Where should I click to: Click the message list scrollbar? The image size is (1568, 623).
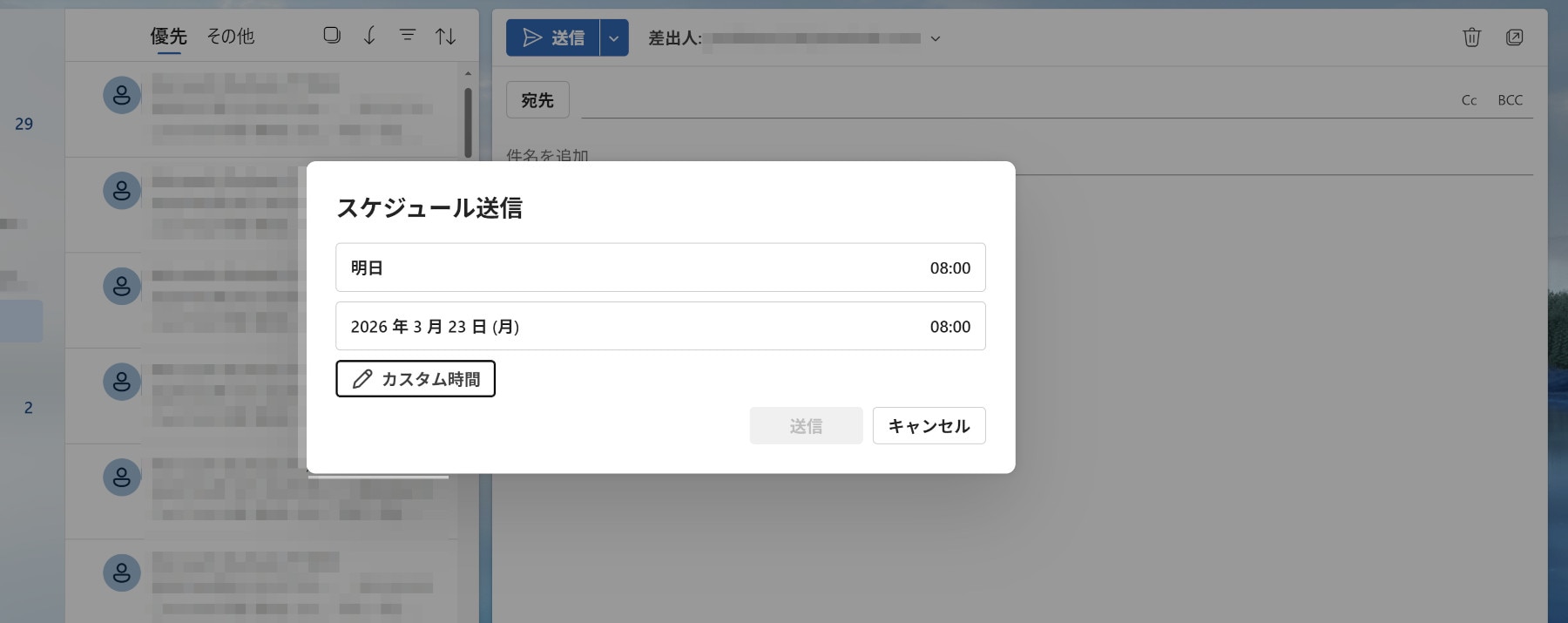click(468, 122)
